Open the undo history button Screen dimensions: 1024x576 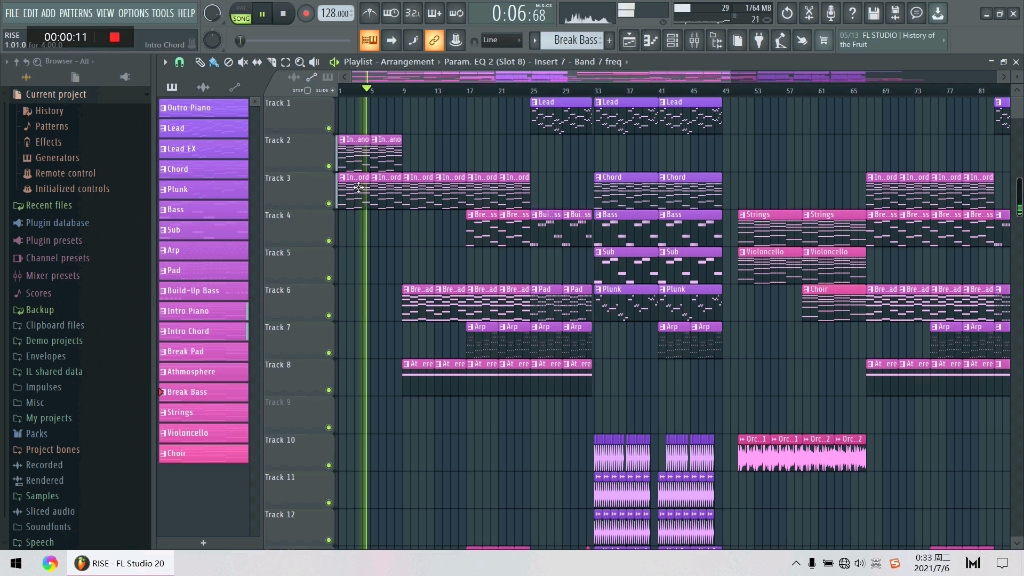tap(787, 13)
